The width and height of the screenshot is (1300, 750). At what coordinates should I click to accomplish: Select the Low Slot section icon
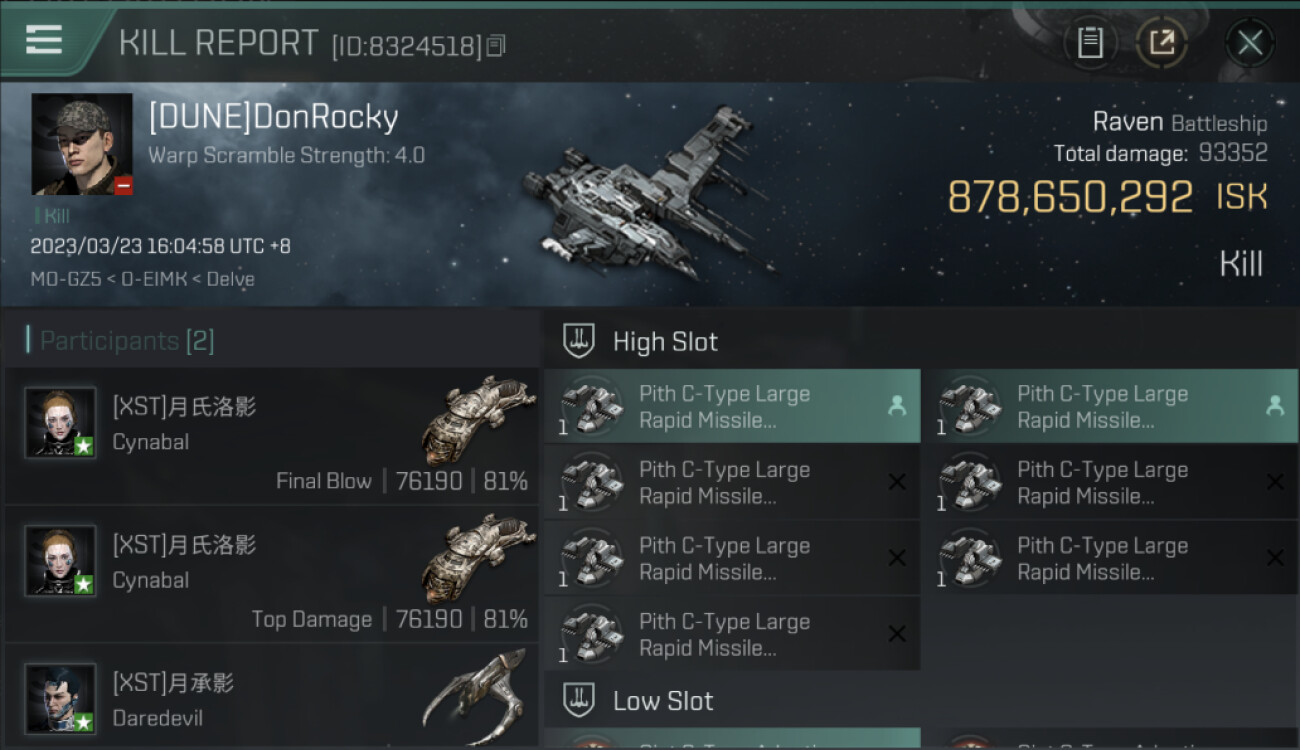tap(579, 700)
